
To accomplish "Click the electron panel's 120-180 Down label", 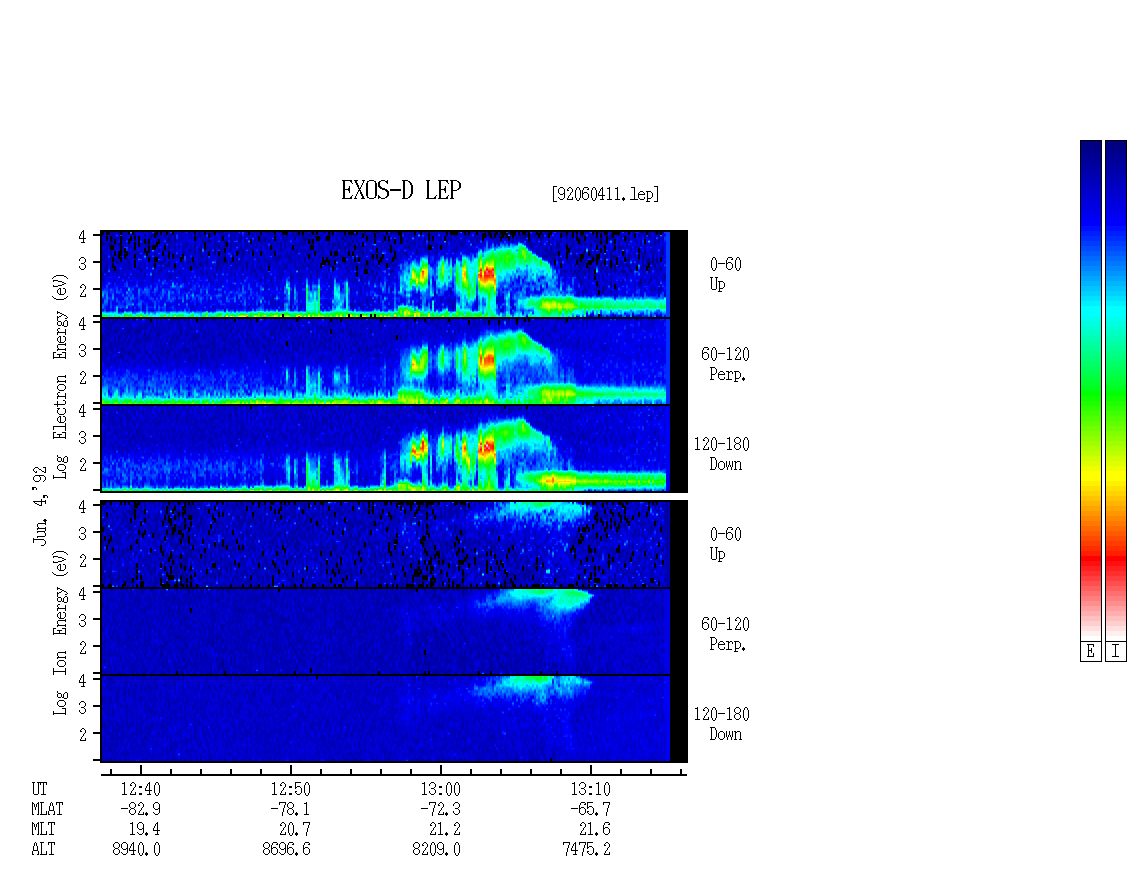I will click(721, 454).
